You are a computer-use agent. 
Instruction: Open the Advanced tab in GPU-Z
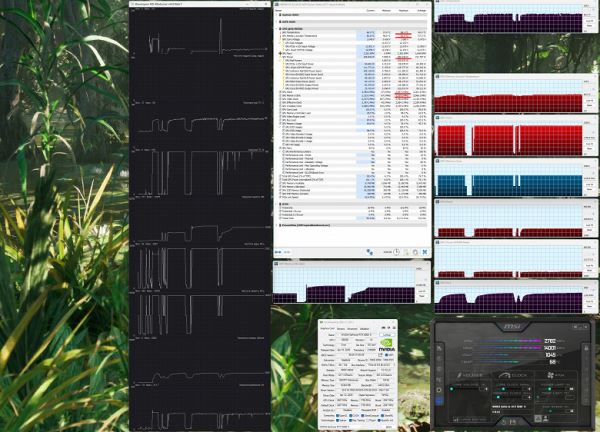(352, 329)
